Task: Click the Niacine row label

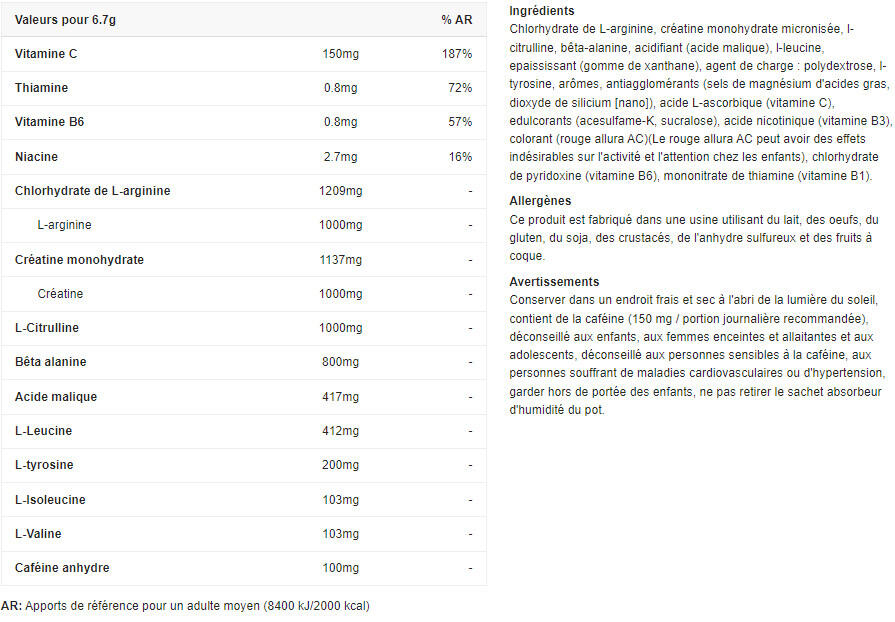Action: [x=37, y=157]
